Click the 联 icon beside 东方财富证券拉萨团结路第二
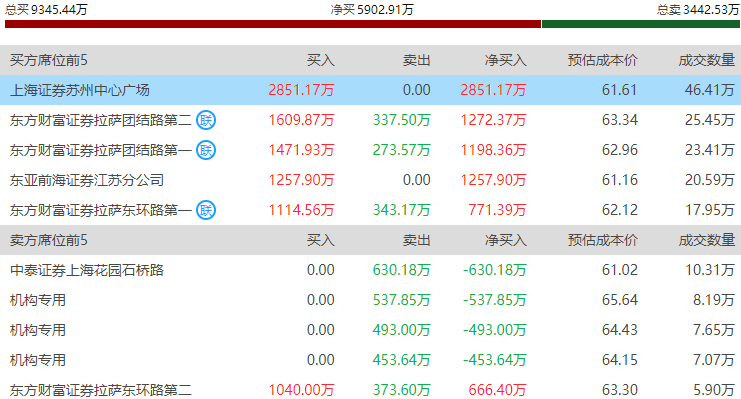 click(206, 120)
